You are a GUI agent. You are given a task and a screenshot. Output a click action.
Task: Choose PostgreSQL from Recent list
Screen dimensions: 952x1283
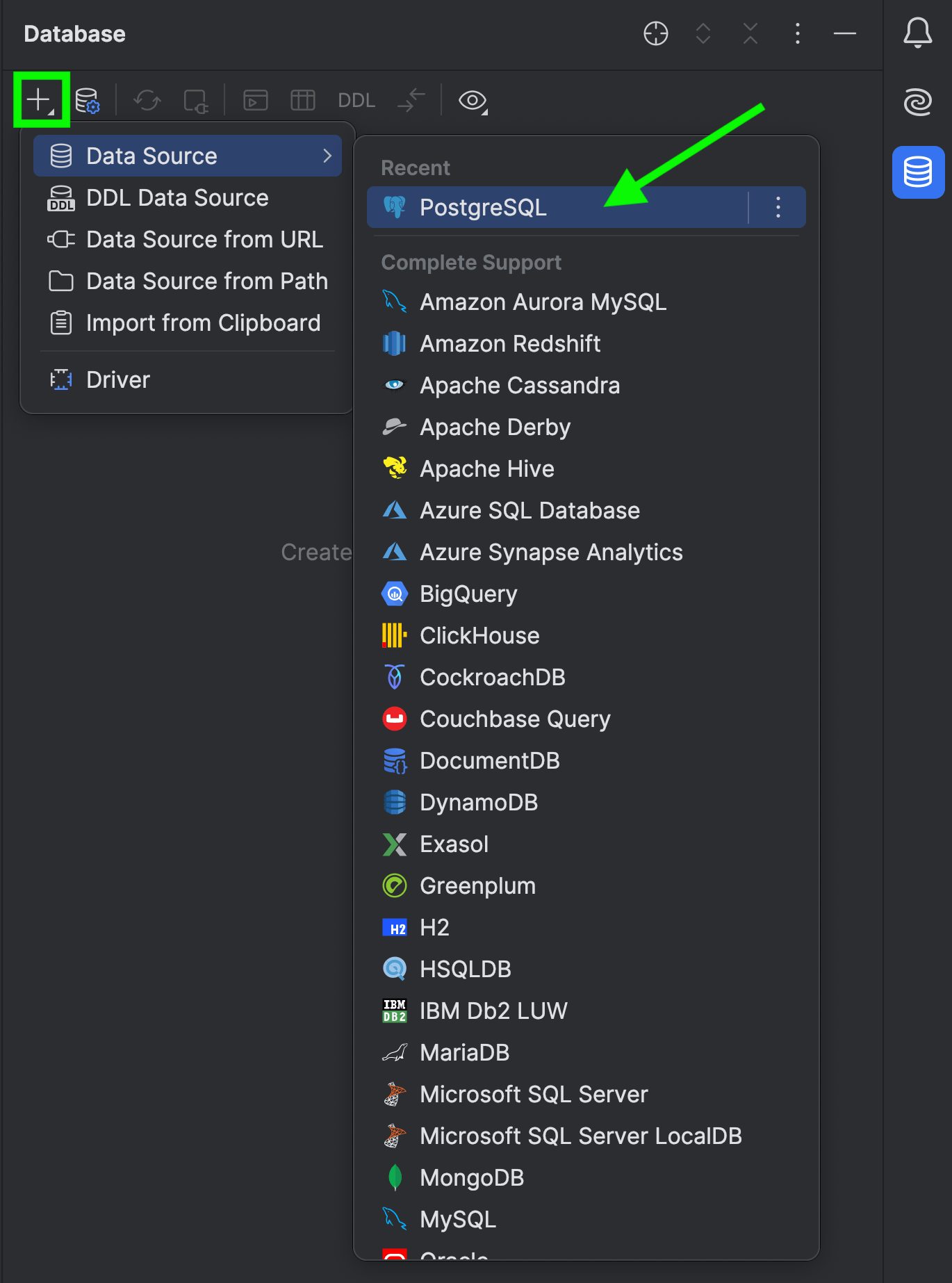[484, 207]
